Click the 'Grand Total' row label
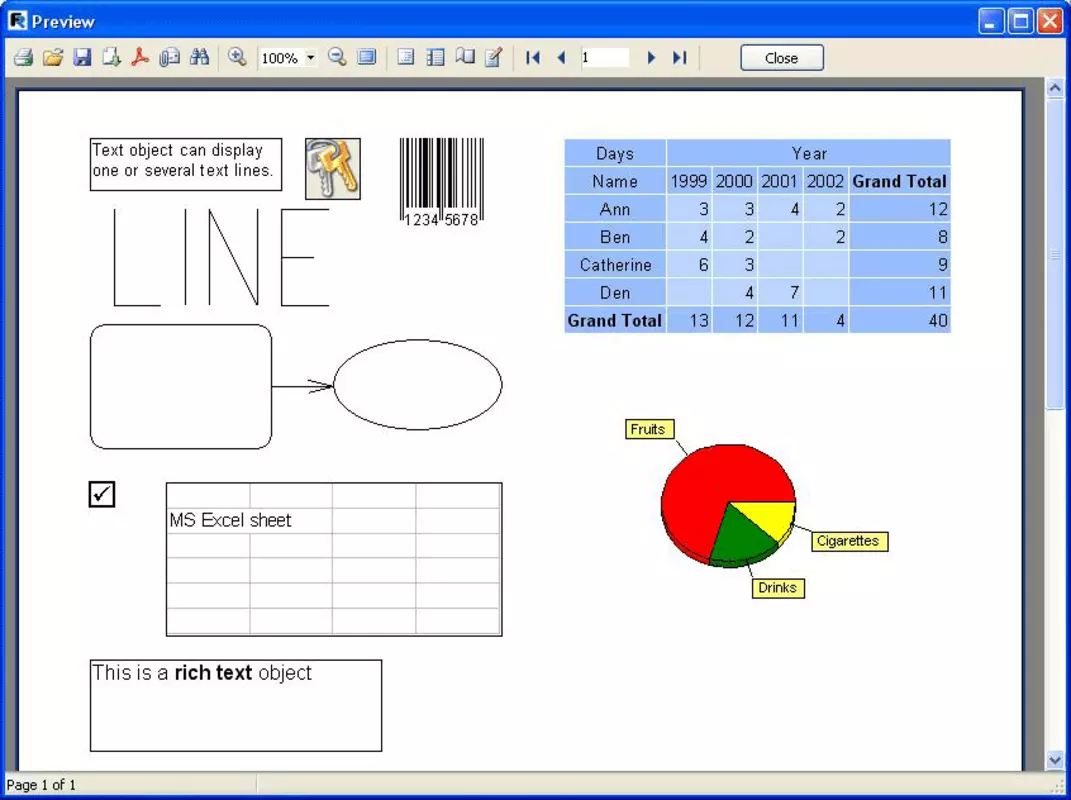1071x800 pixels. coord(615,320)
